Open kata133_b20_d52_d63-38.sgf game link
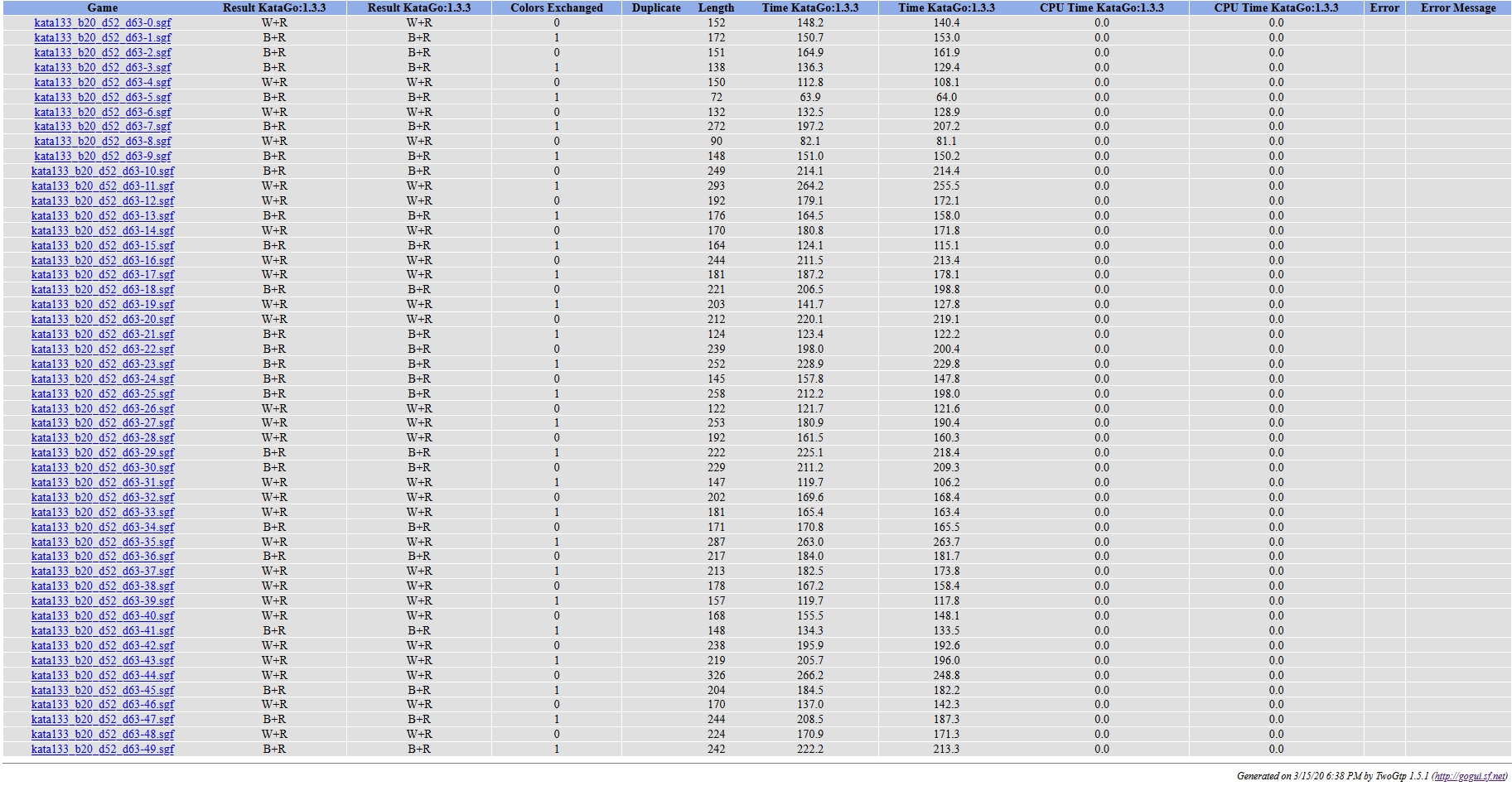 coord(103,586)
